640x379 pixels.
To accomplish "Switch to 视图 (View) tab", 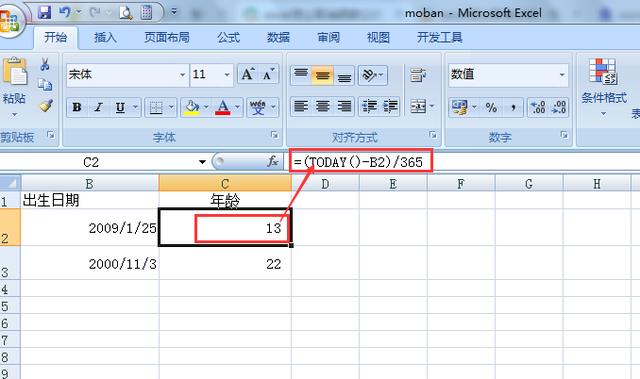I will (378, 38).
